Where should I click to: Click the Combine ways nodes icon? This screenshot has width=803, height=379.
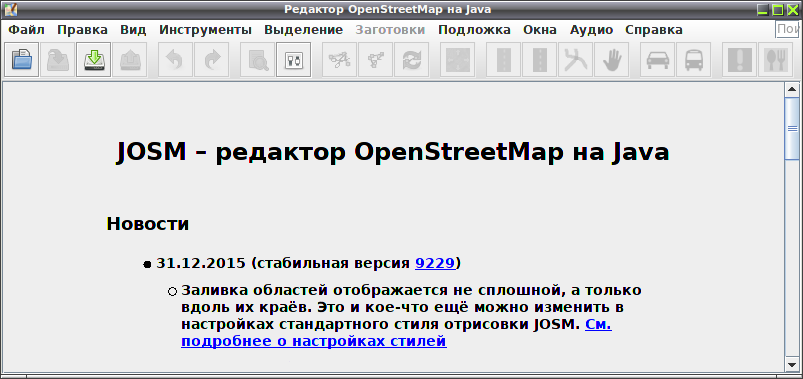[375, 59]
